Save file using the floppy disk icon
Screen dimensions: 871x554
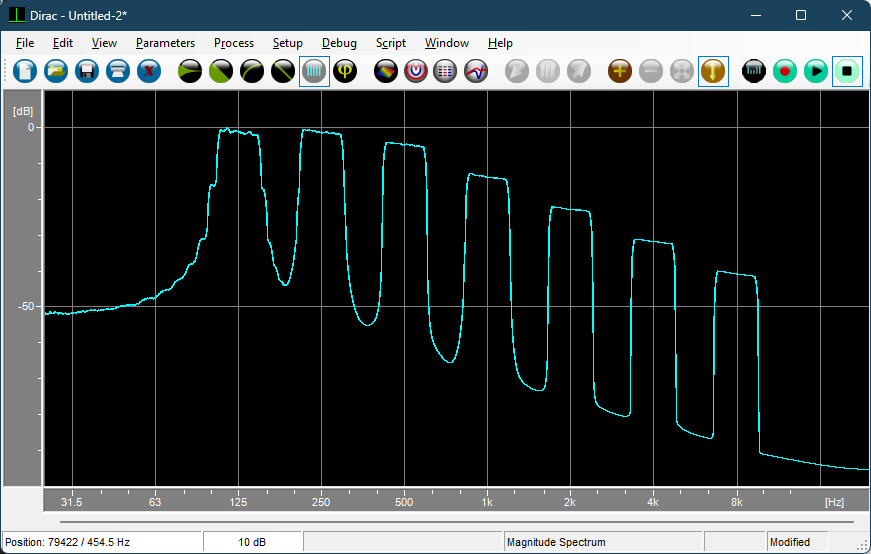point(87,71)
